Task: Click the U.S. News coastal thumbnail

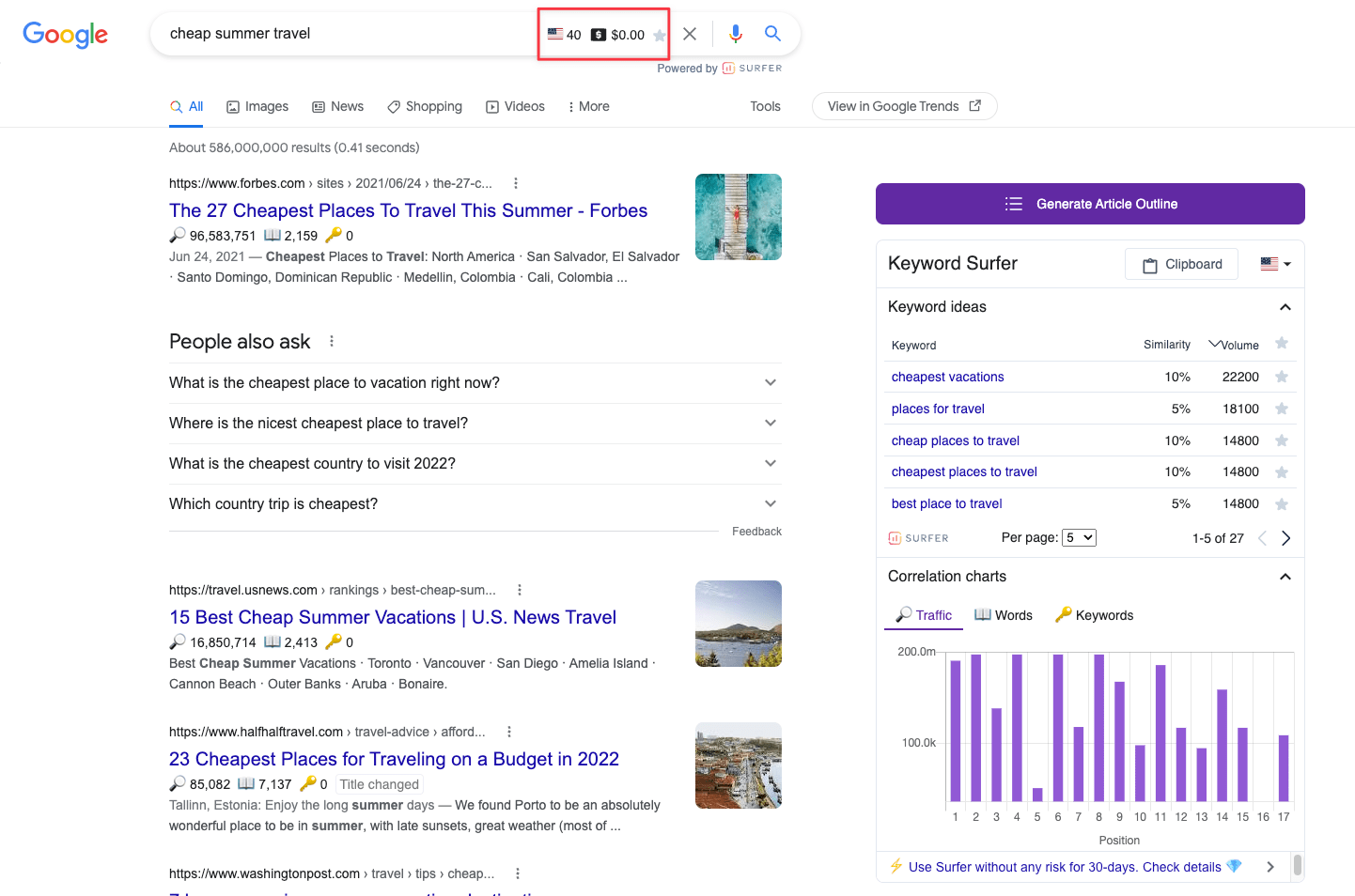Action: [739, 624]
